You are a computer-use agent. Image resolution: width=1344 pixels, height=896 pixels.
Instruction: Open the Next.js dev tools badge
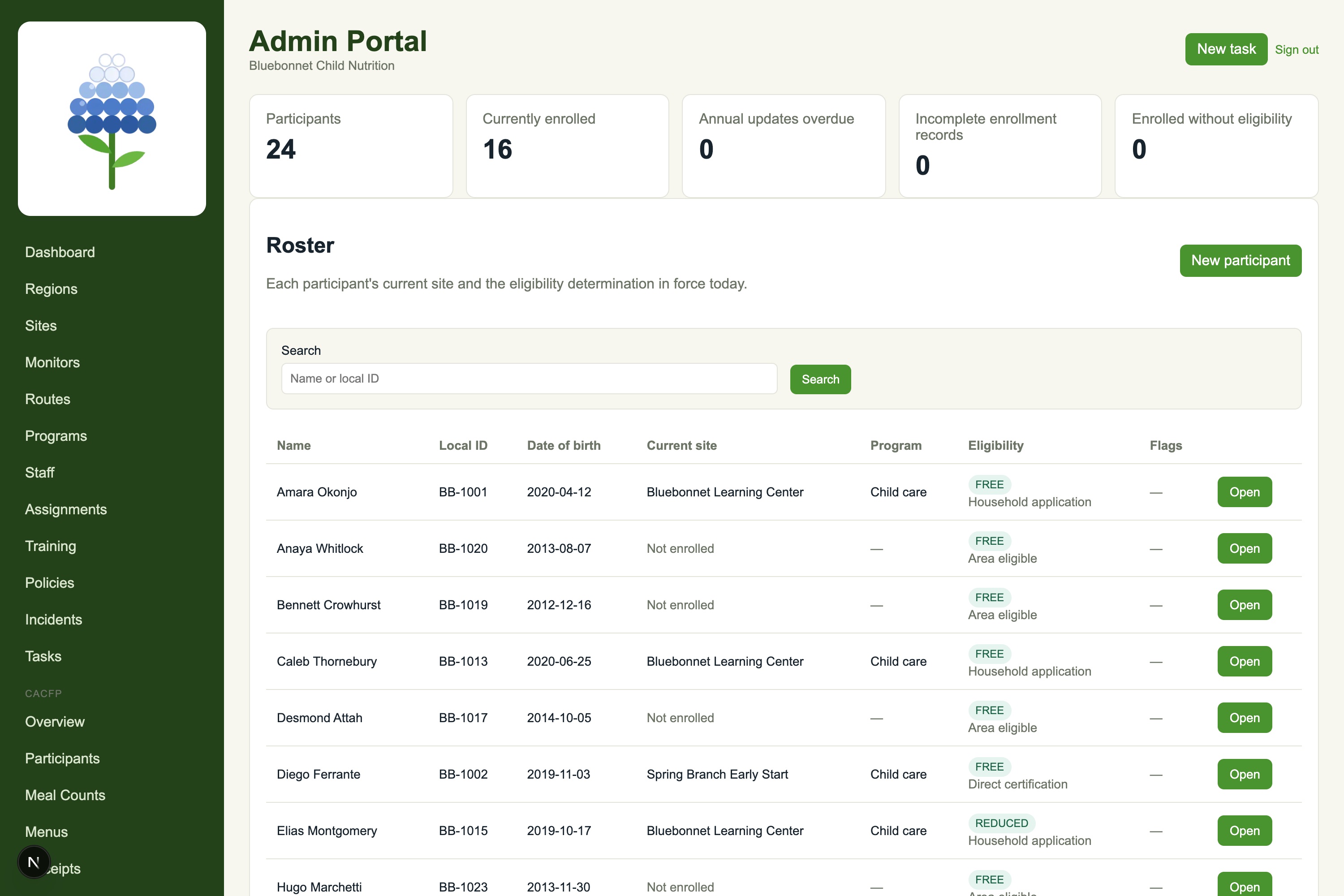coord(34,862)
